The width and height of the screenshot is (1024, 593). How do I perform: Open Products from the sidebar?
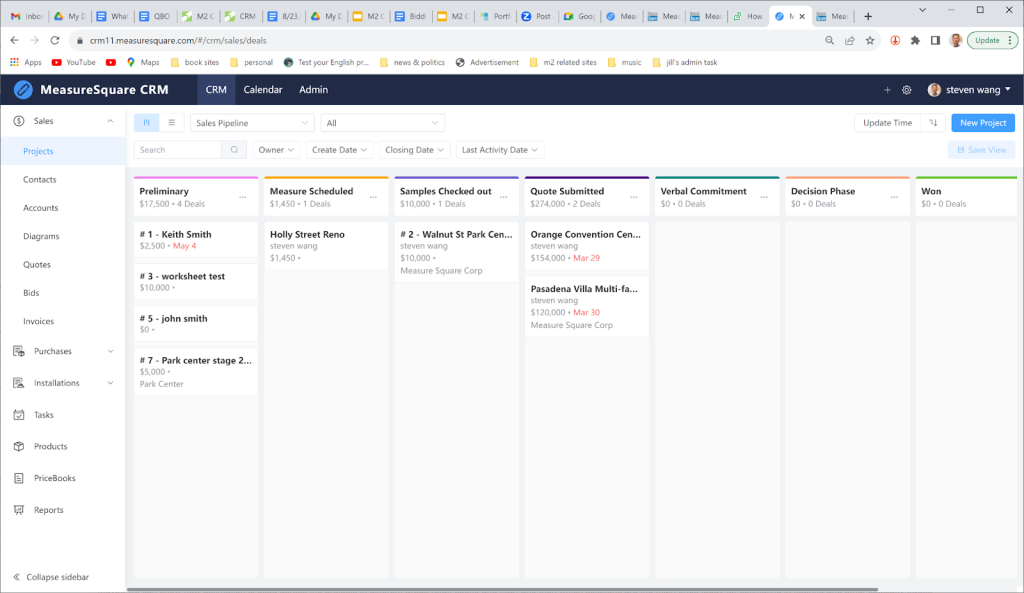pyautogui.click(x=50, y=447)
